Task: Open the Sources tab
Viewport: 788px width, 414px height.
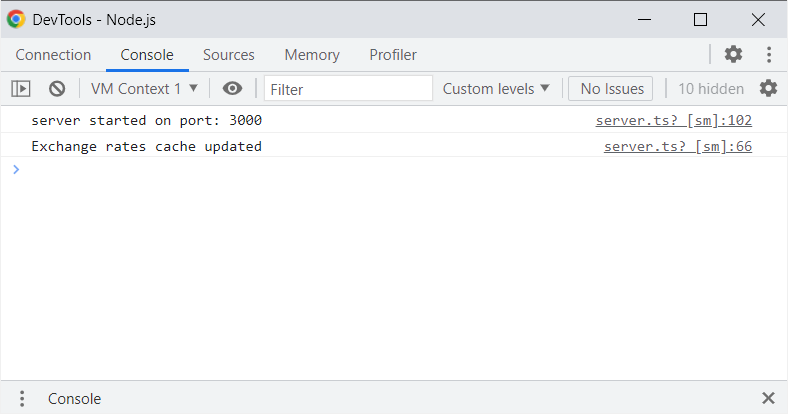Action: (x=229, y=55)
